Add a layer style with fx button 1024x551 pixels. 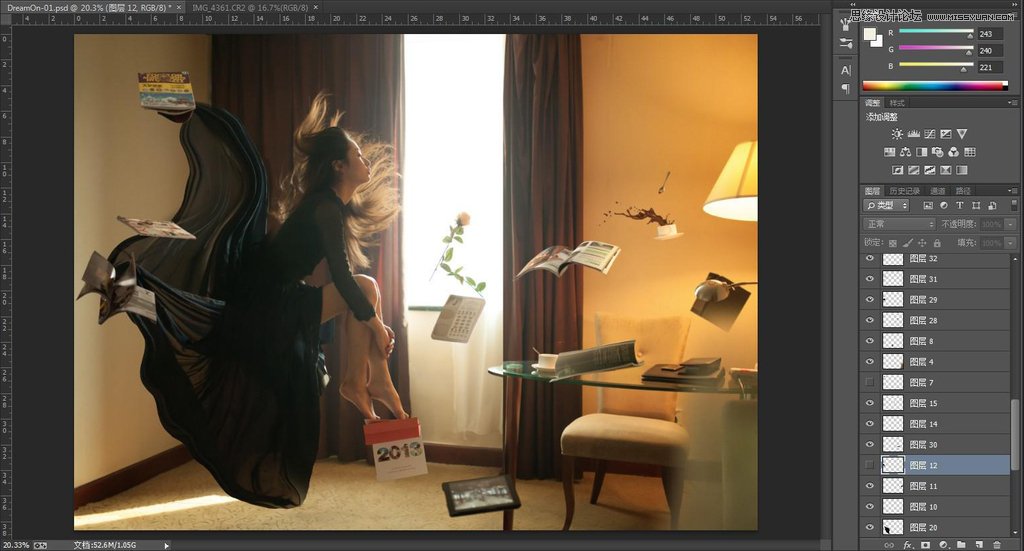pos(907,545)
